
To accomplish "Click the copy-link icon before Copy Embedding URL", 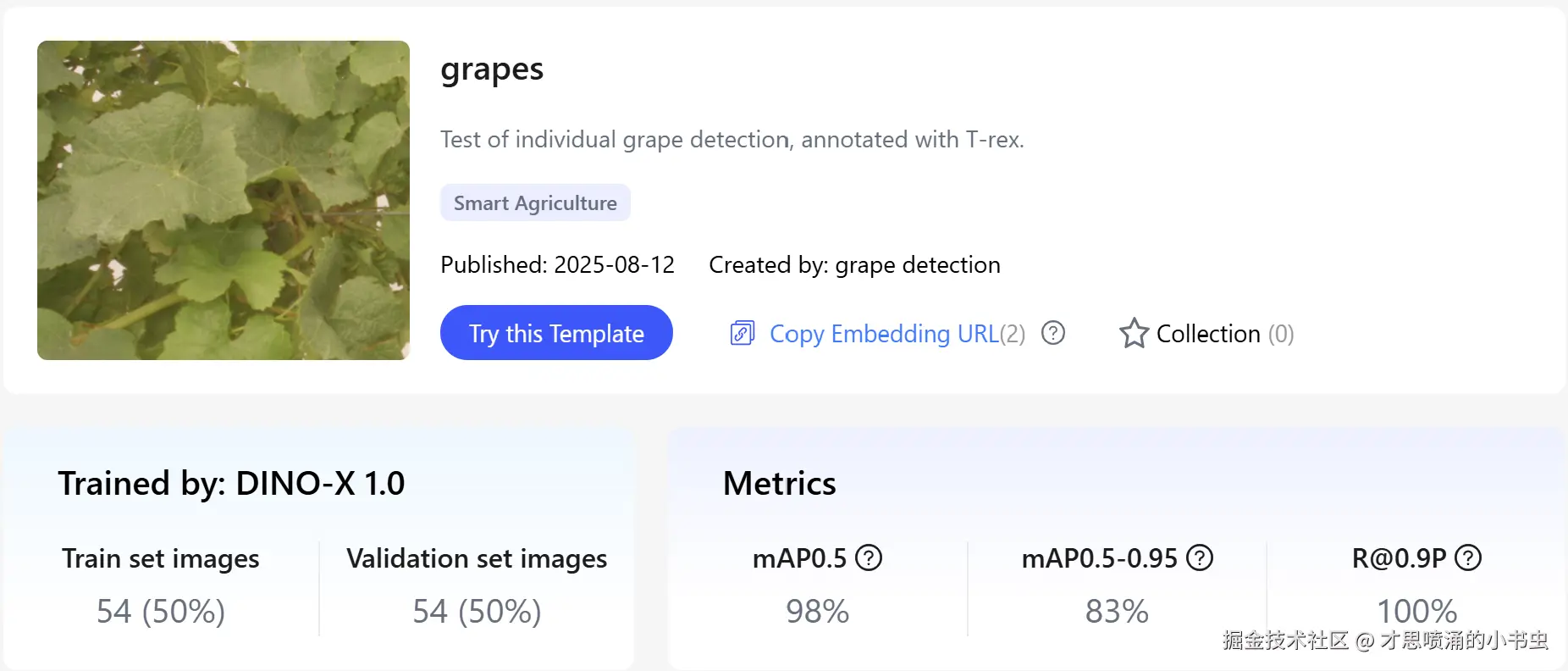I will tap(743, 333).
